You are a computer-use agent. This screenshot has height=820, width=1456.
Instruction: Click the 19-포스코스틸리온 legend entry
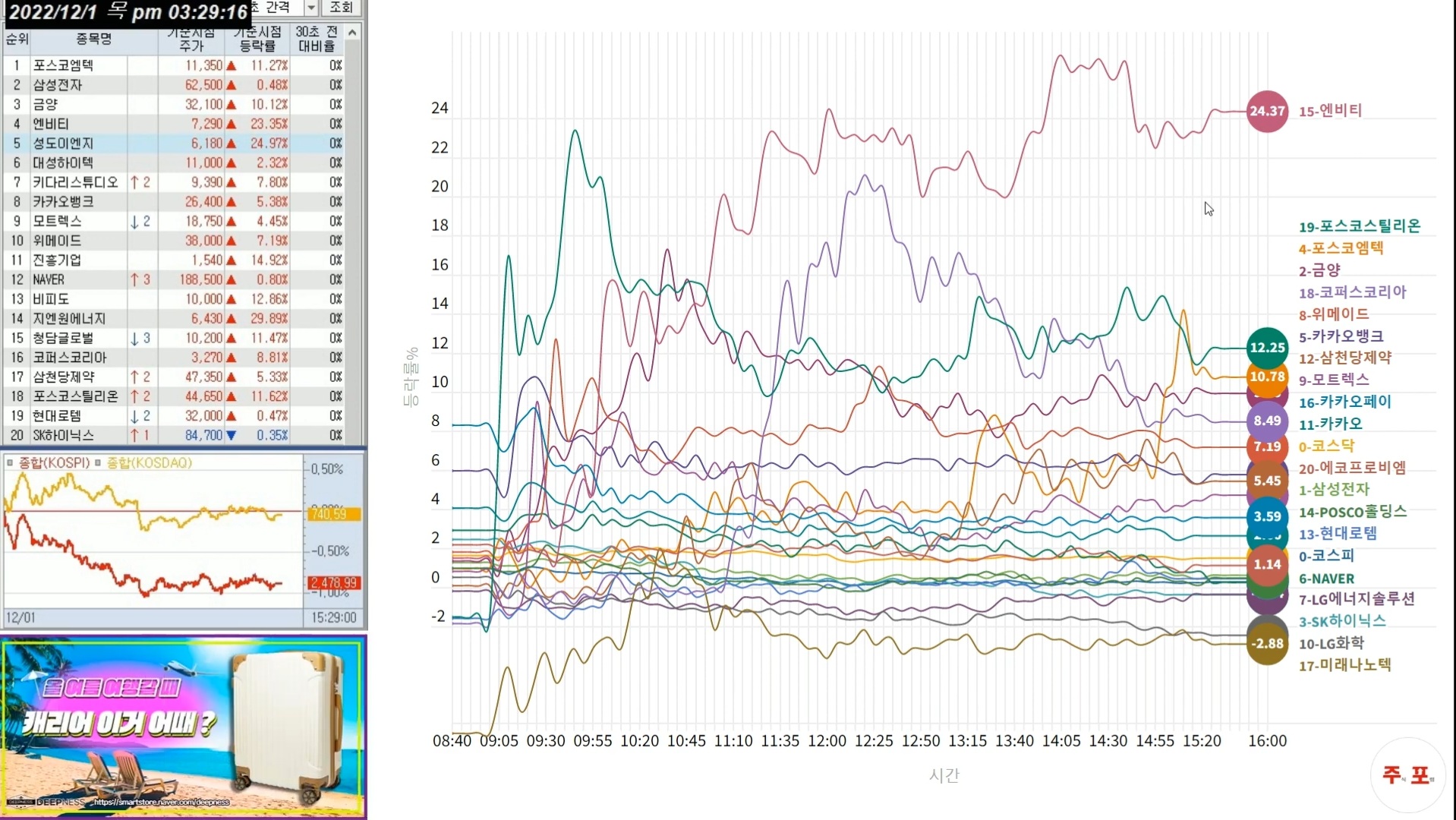click(x=1359, y=226)
